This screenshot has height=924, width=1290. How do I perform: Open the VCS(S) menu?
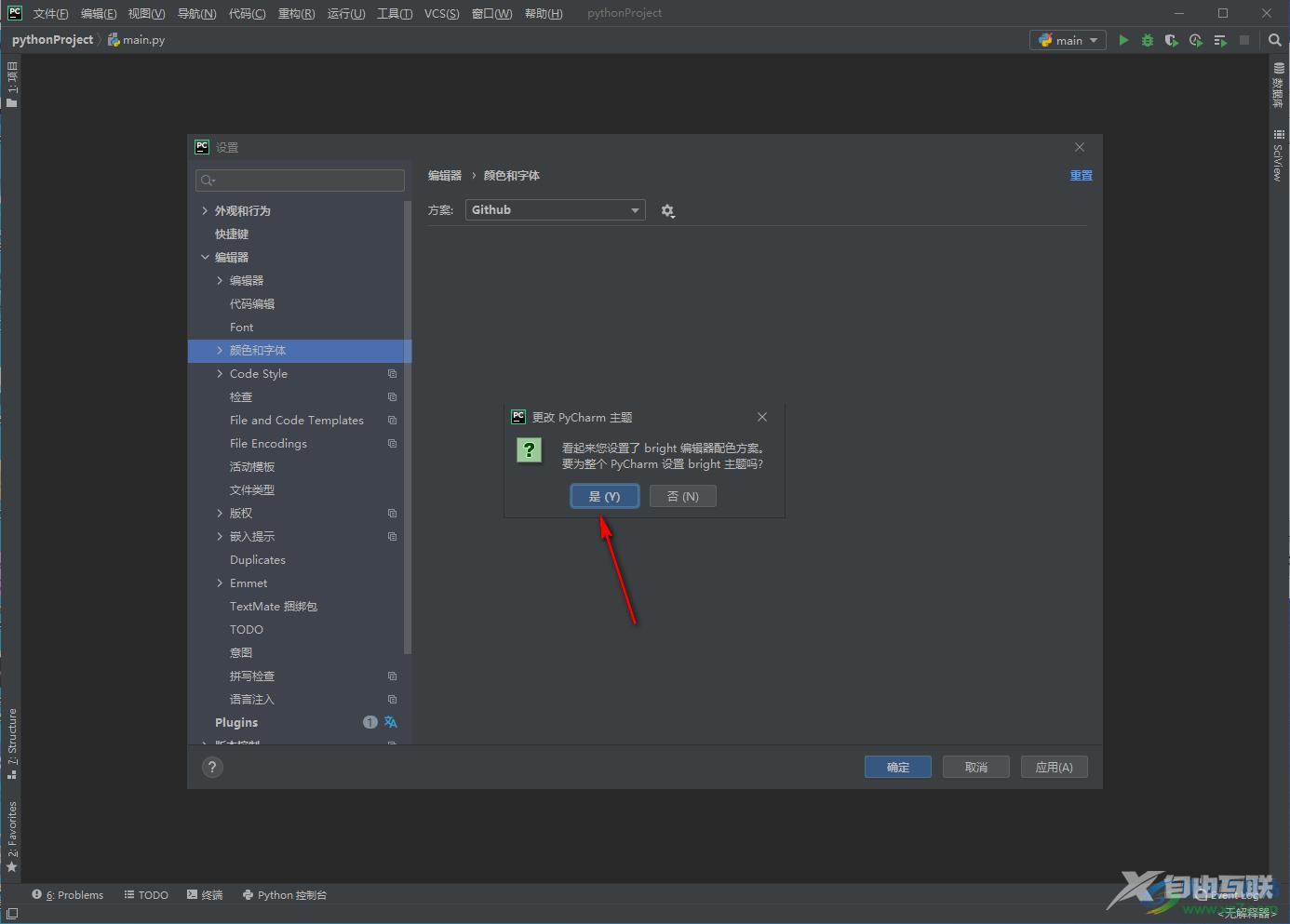pyautogui.click(x=441, y=13)
